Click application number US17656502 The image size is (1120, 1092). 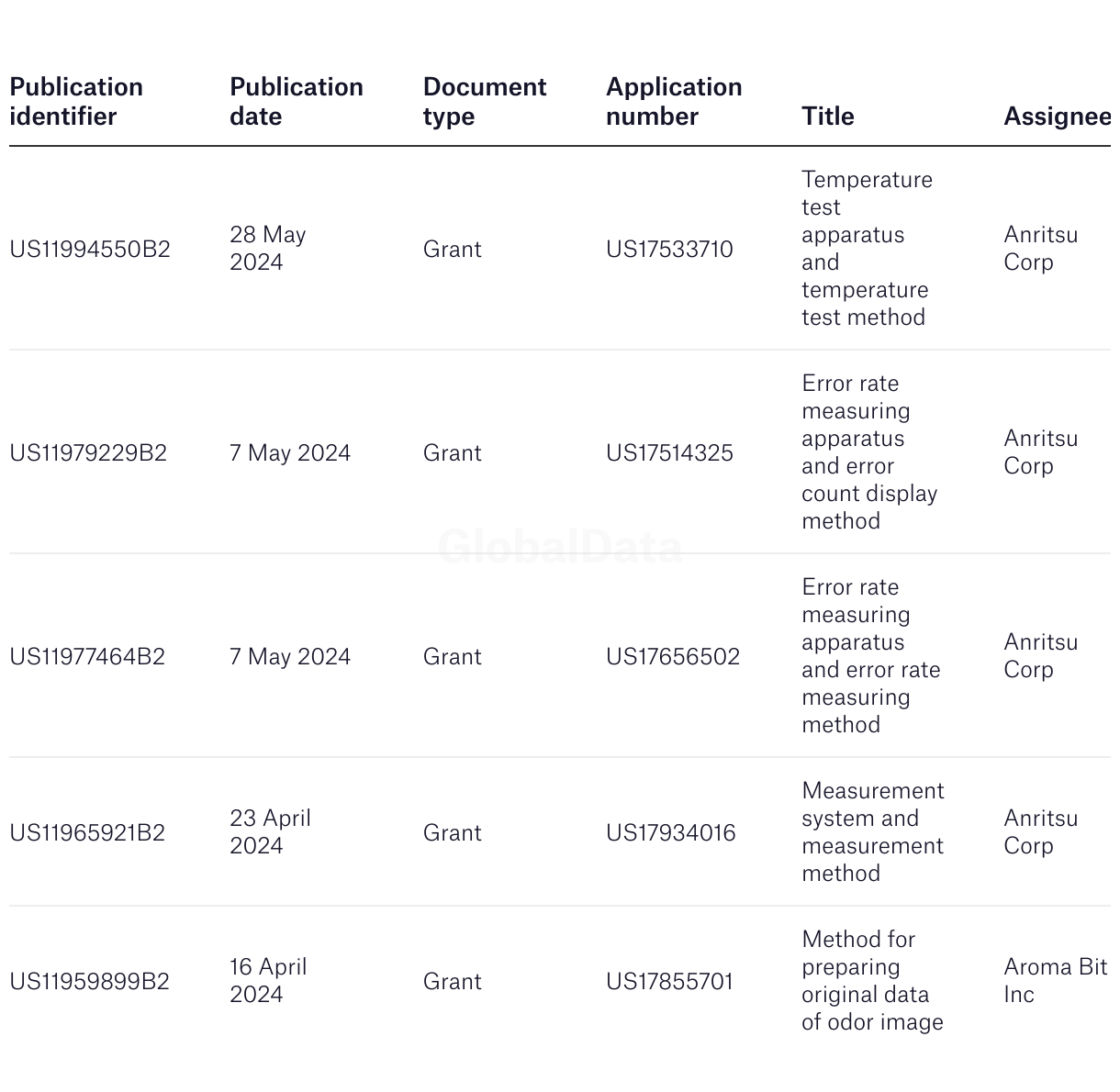pyautogui.click(x=673, y=657)
